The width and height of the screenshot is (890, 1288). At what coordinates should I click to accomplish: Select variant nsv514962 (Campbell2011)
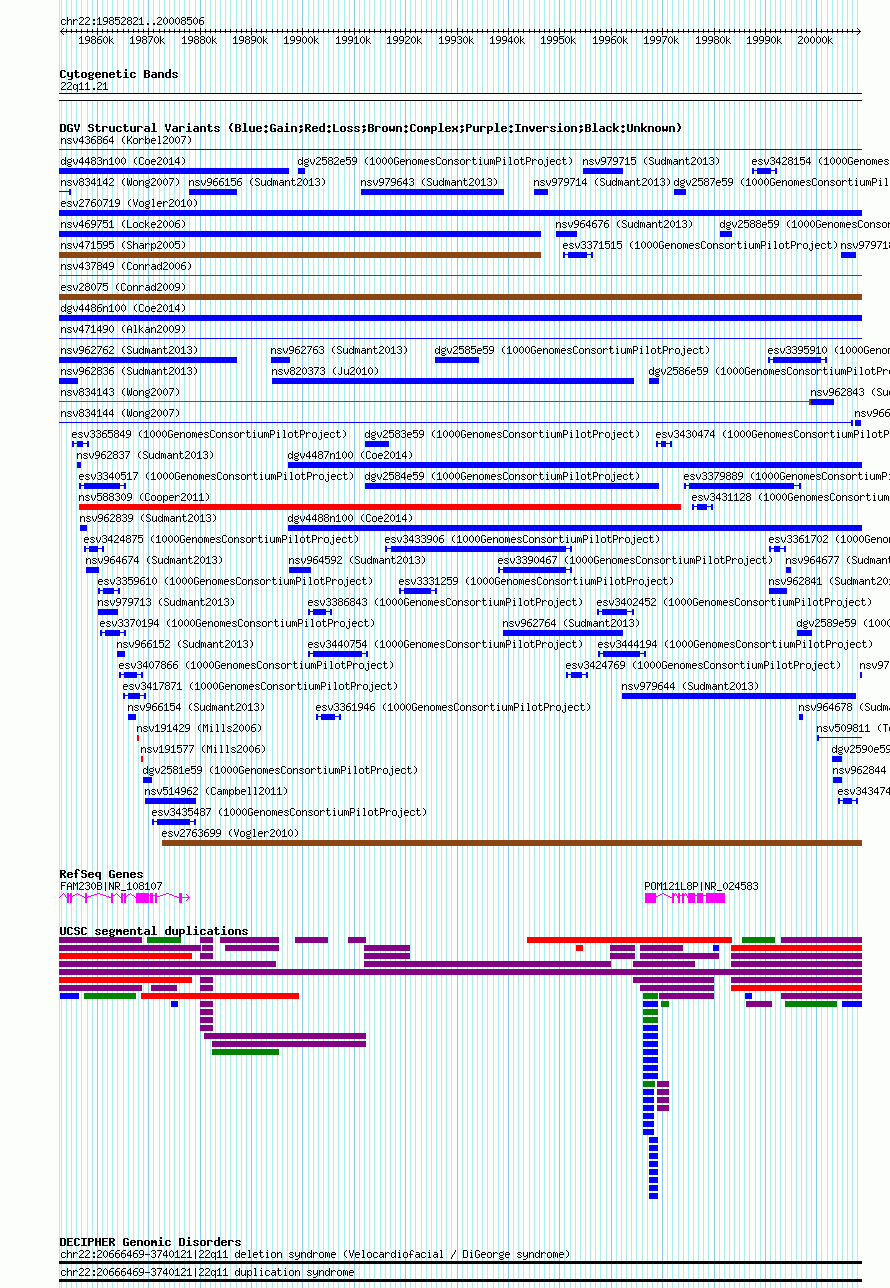pos(216,791)
